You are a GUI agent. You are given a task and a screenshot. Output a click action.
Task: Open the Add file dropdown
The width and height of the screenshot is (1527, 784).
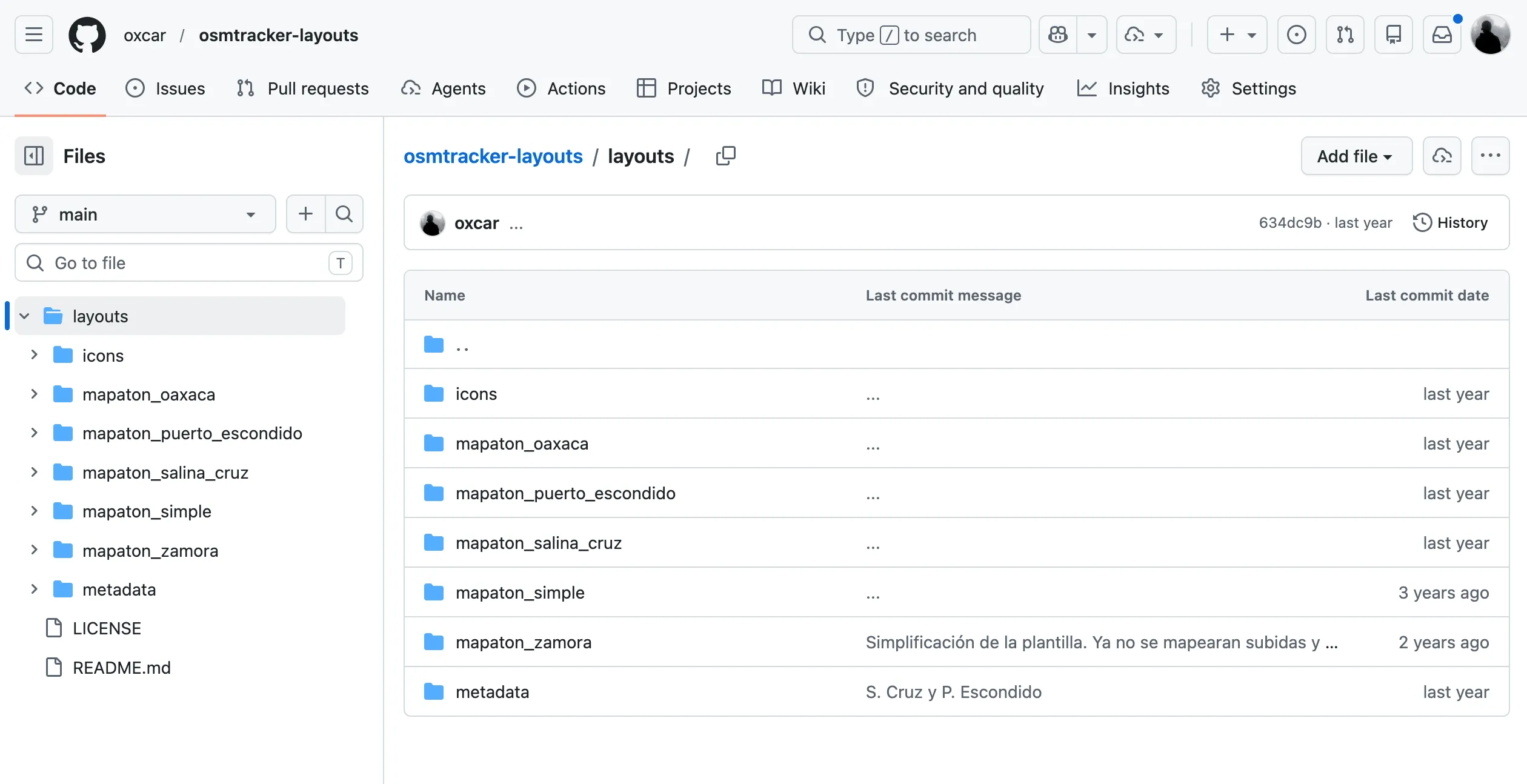(1356, 156)
